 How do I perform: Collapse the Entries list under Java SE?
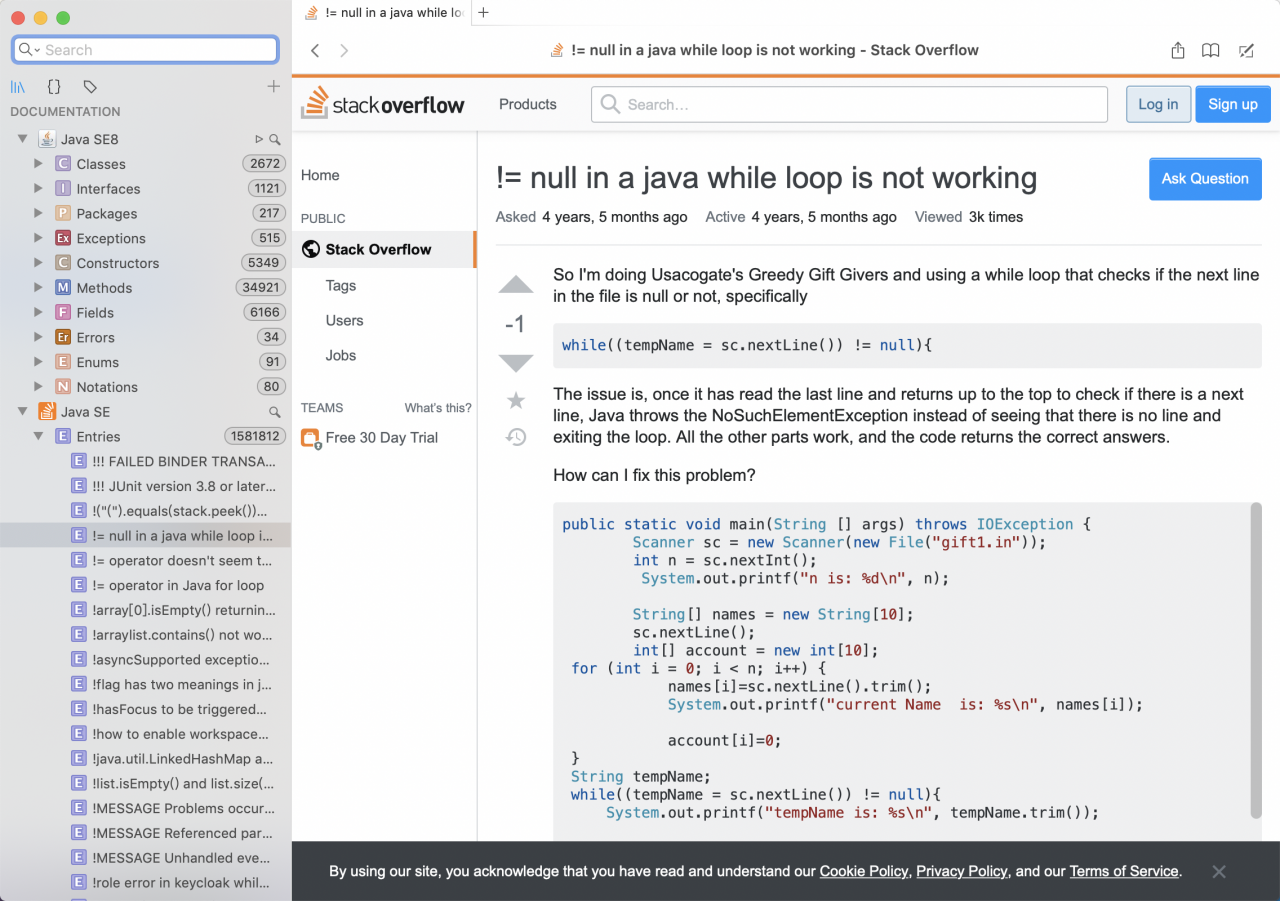(39, 436)
